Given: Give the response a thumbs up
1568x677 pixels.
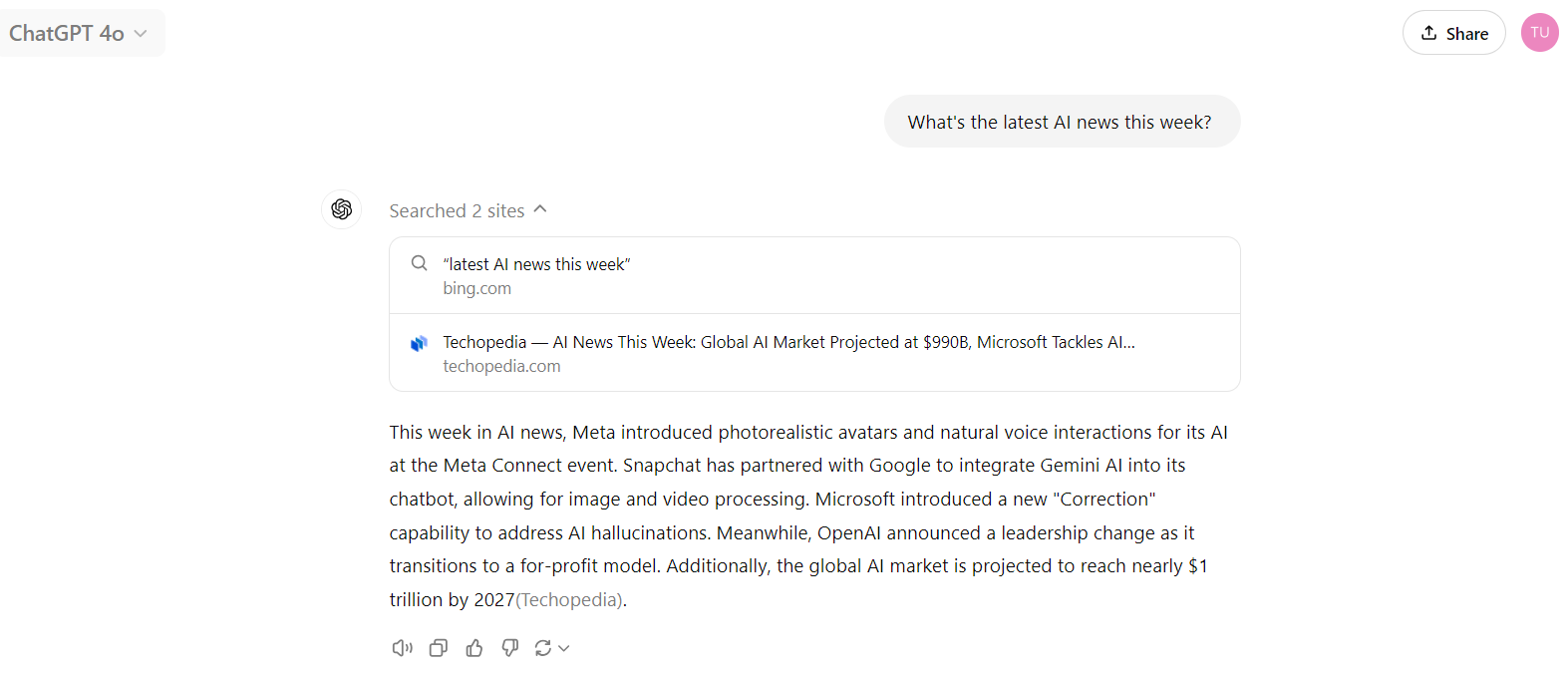Looking at the screenshot, I should [474, 648].
